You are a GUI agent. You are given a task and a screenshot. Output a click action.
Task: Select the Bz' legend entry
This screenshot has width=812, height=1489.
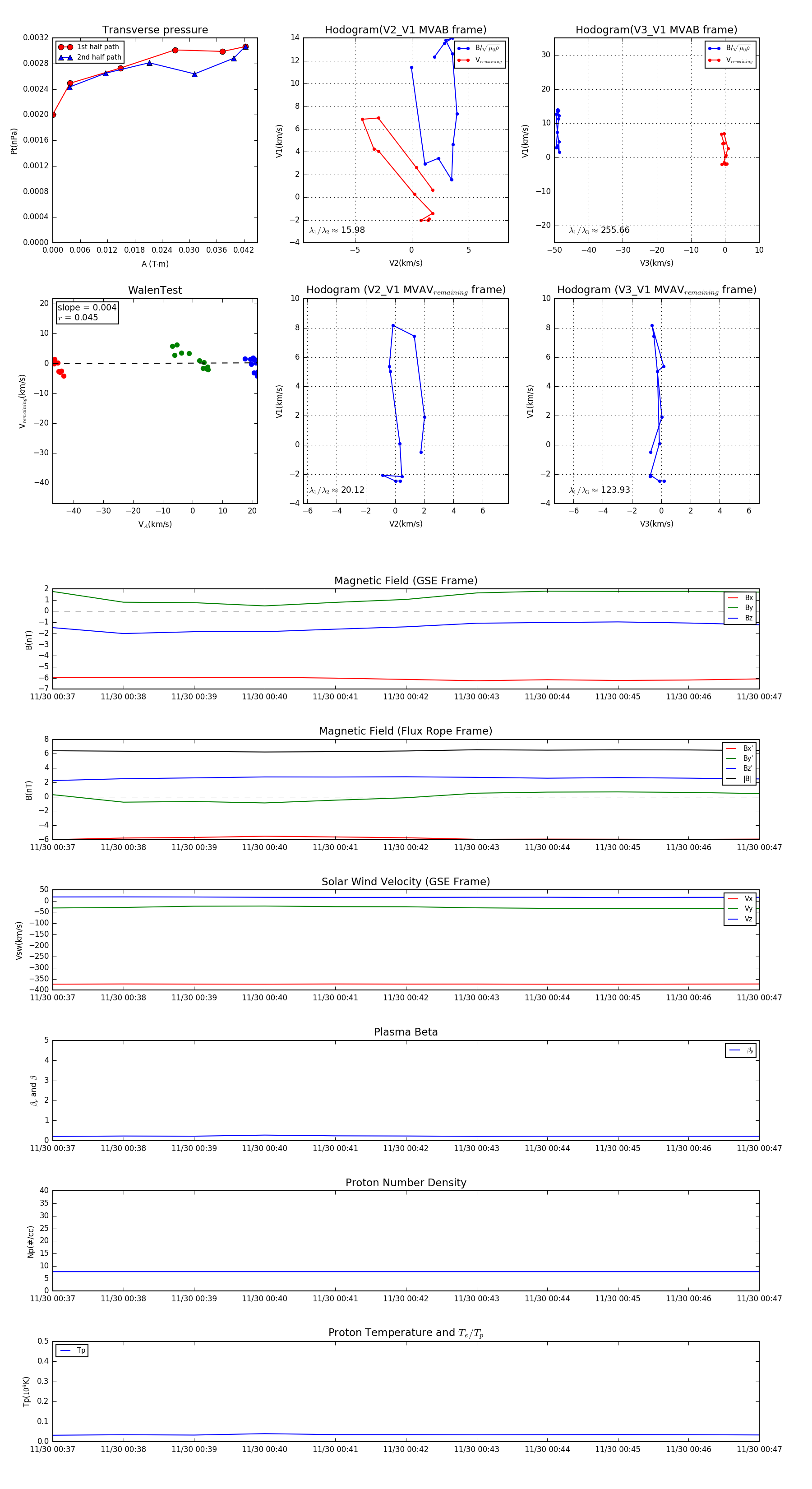pyautogui.click(x=739, y=768)
